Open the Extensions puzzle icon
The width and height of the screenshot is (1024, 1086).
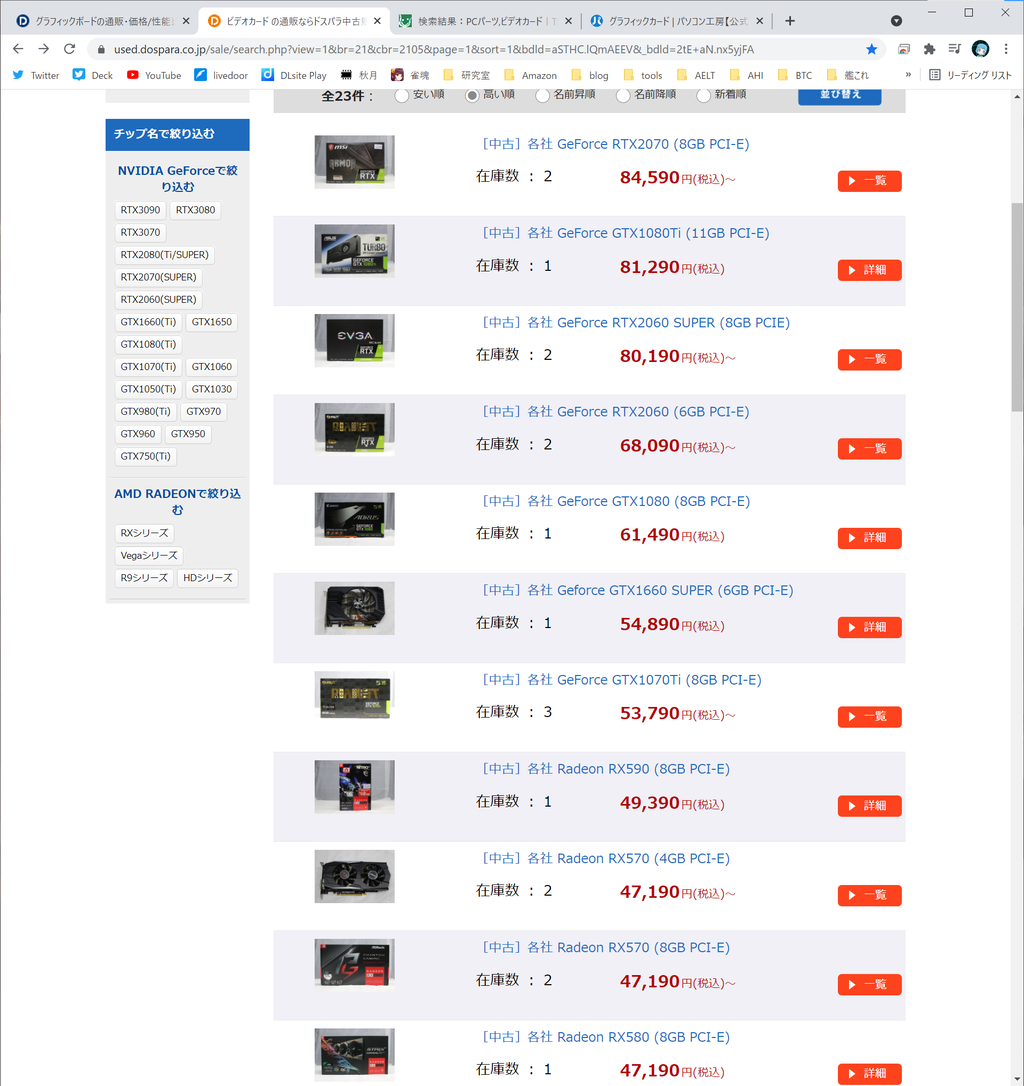pos(929,49)
